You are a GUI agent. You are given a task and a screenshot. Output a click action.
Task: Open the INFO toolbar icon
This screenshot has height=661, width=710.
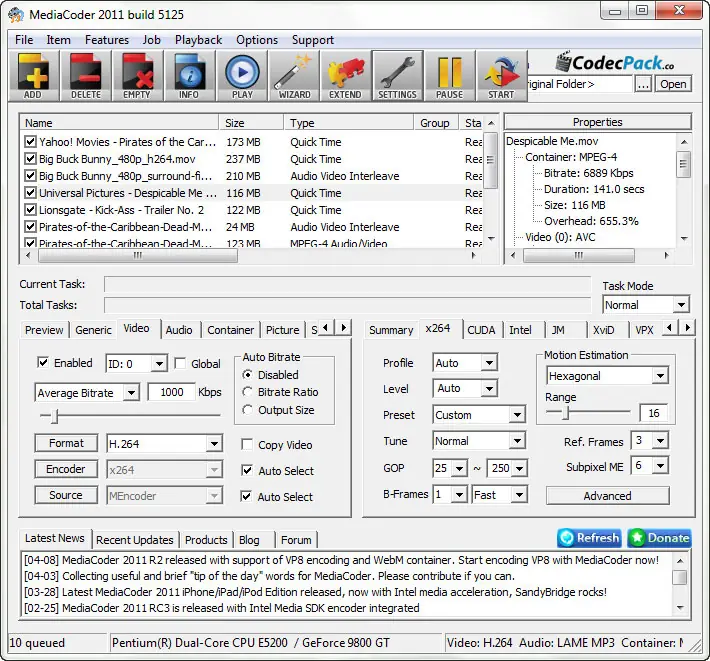click(189, 76)
